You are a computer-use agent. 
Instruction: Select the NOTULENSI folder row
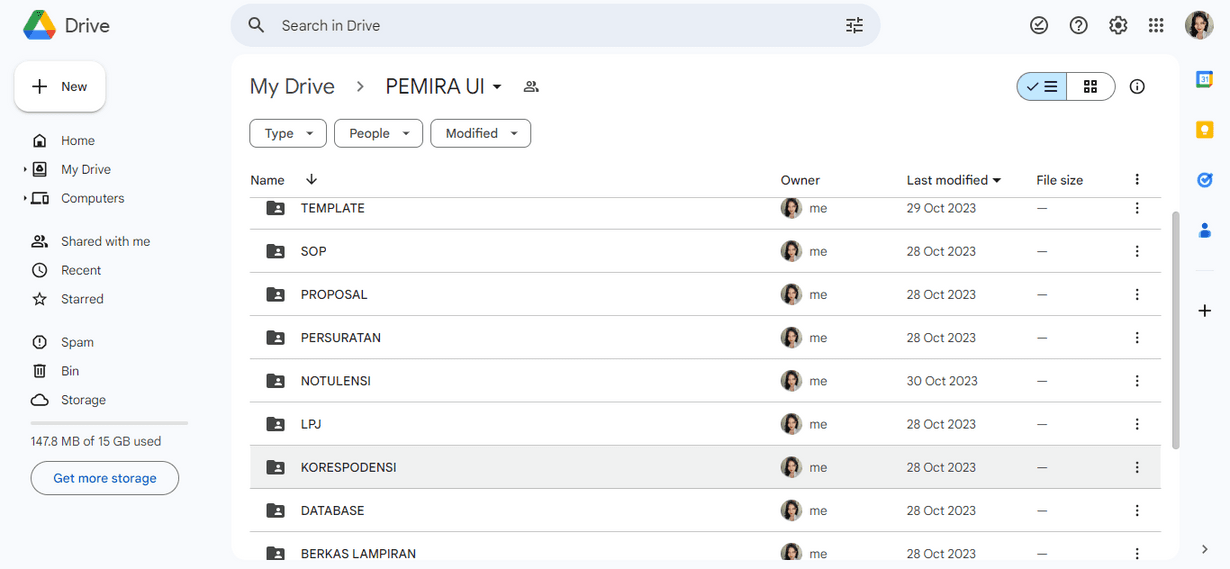705,381
